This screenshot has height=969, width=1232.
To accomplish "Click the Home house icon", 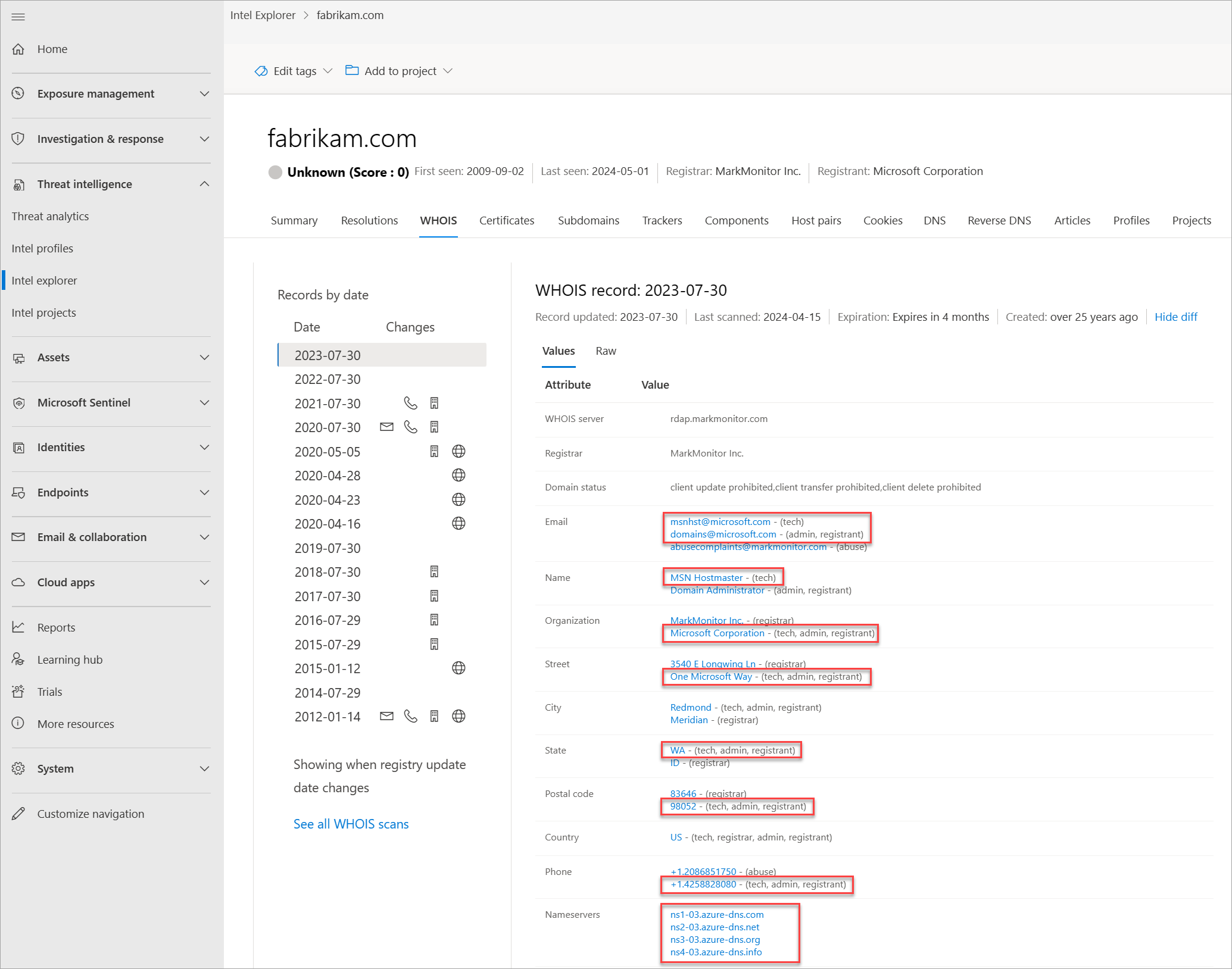I will click(18, 49).
